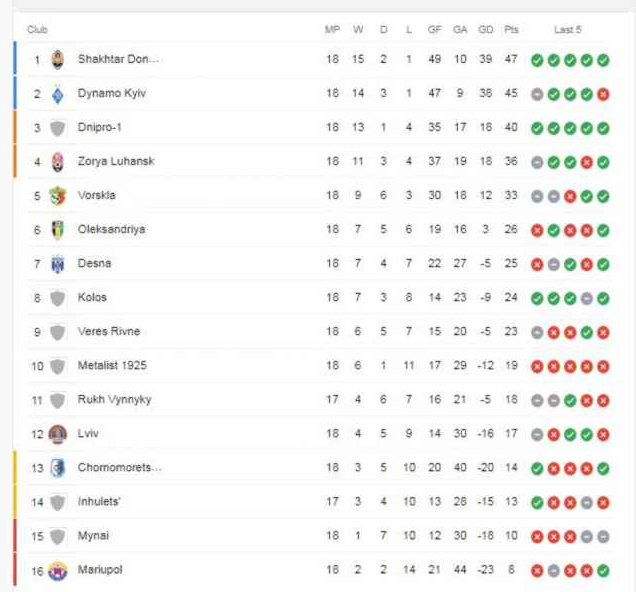The image size is (636, 592).
Task: Click the Zorya Luhansk club crest
Action: click(x=58, y=162)
